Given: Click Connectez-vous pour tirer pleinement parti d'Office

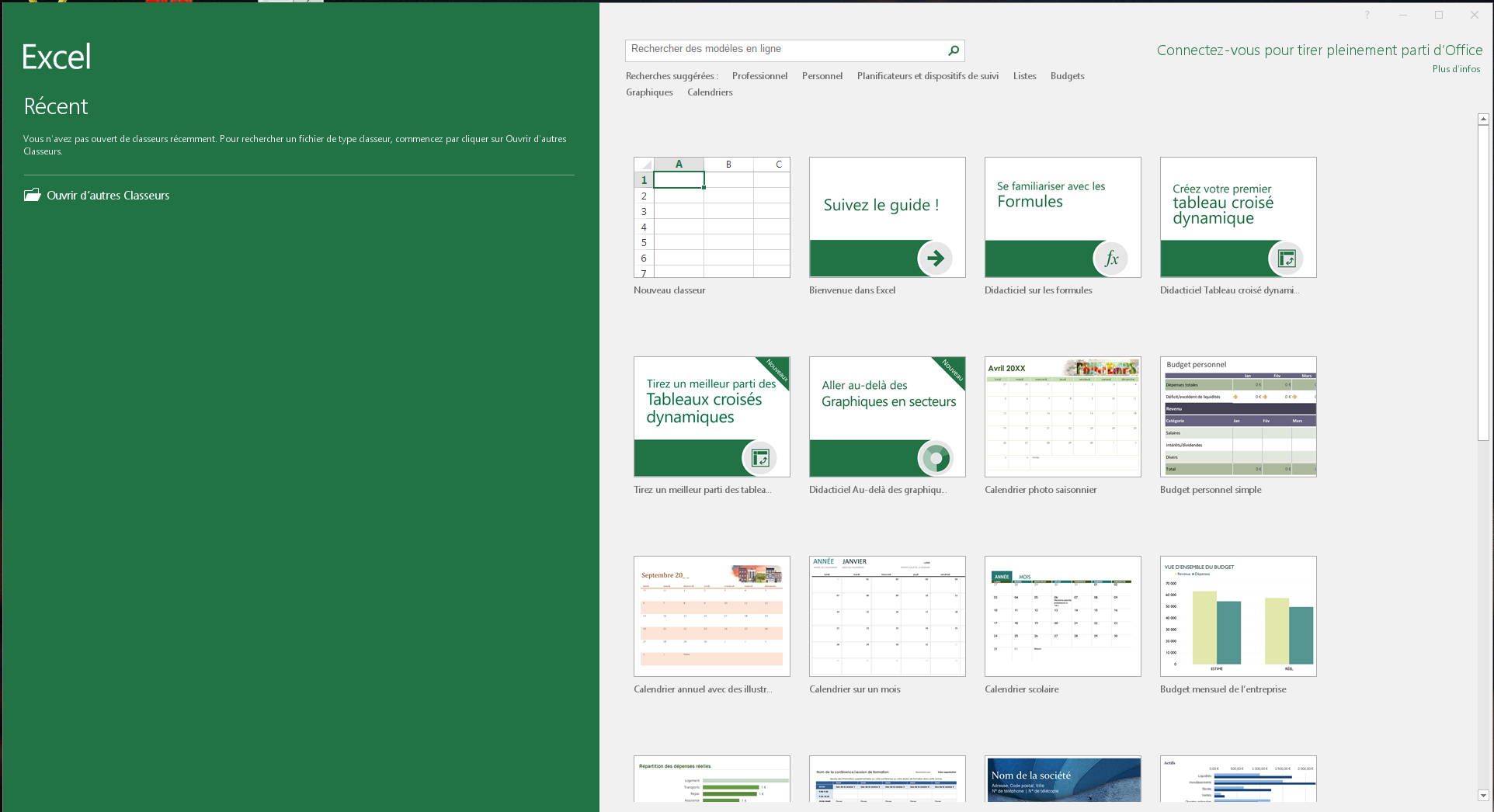Looking at the screenshot, I should (1319, 50).
